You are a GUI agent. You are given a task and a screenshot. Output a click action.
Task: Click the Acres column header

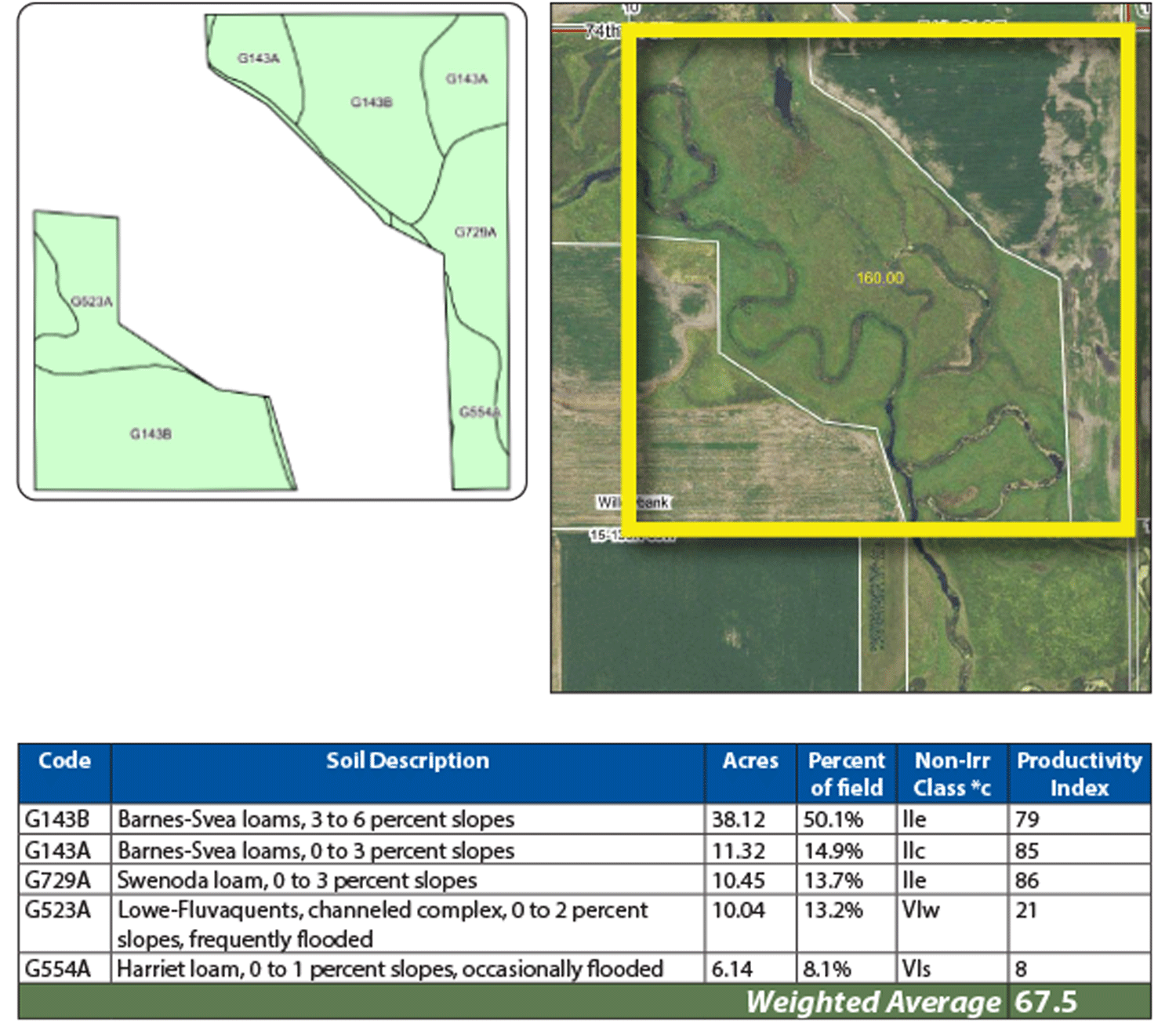(750, 761)
